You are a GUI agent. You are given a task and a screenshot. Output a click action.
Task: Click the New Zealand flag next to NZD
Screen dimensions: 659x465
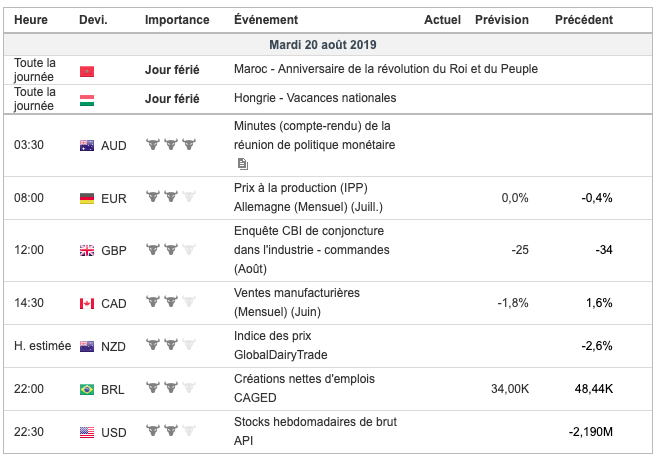[87, 346]
